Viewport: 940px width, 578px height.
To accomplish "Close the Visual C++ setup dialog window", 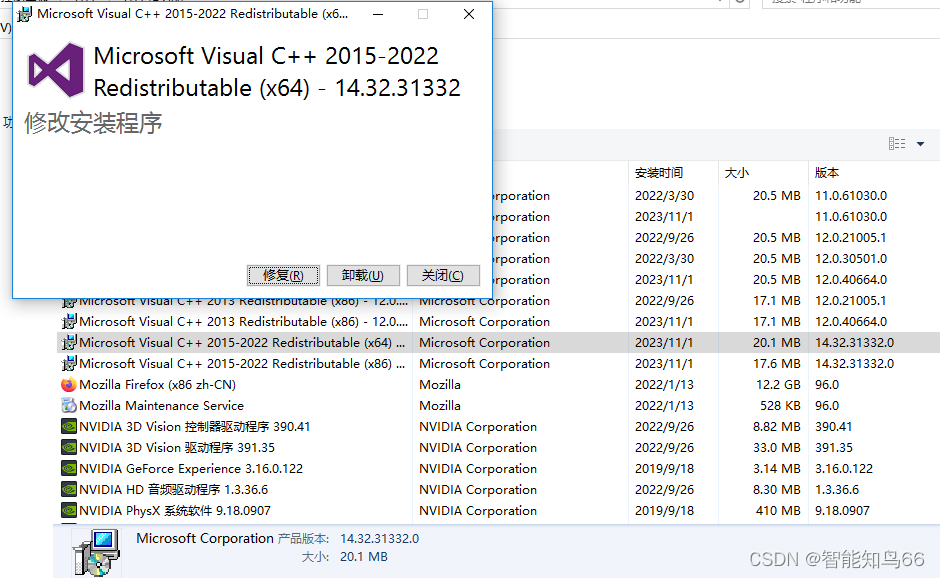I will [469, 14].
